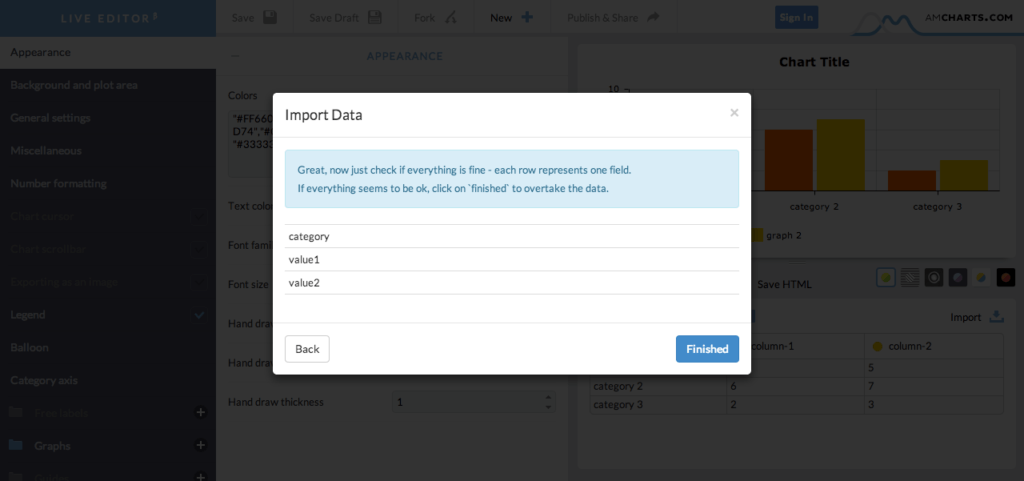This screenshot has width=1024, height=481.
Task: Open the Balloon sidebar section
Action: [108, 347]
